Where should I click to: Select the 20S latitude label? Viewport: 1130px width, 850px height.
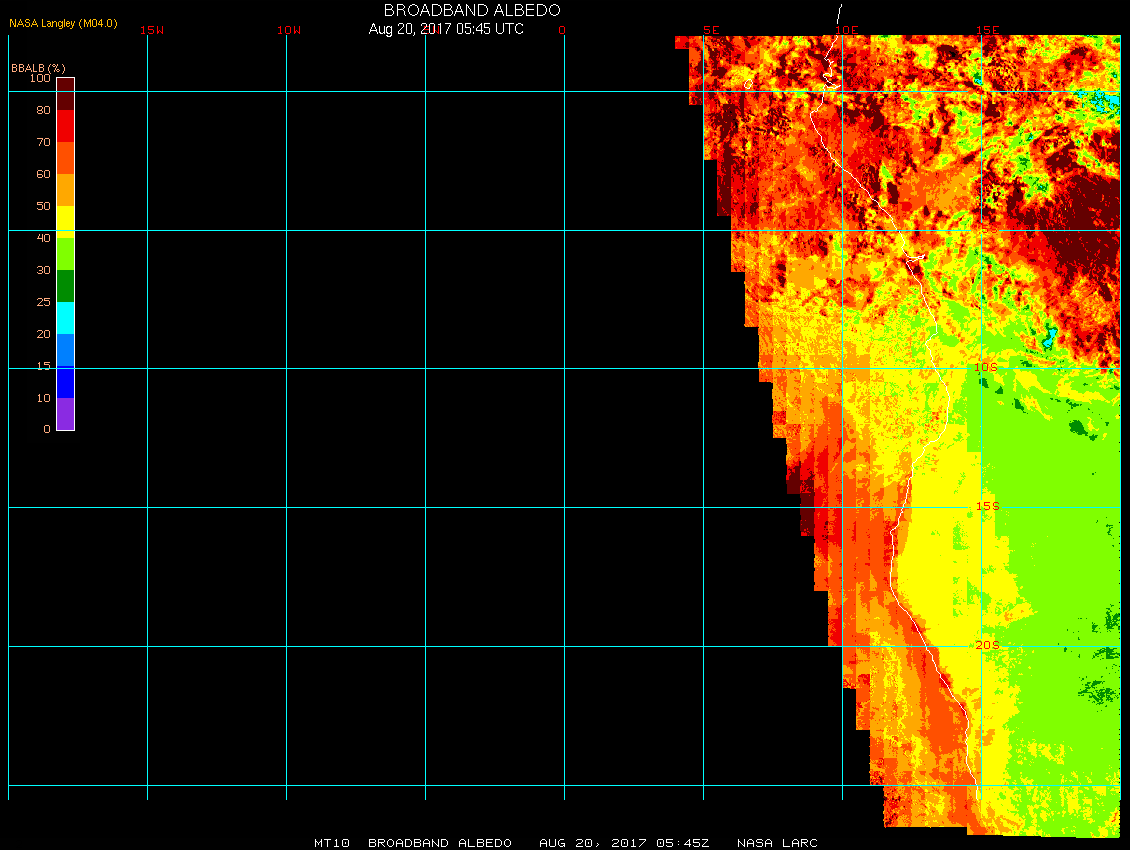pyautogui.click(x=986, y=645)
